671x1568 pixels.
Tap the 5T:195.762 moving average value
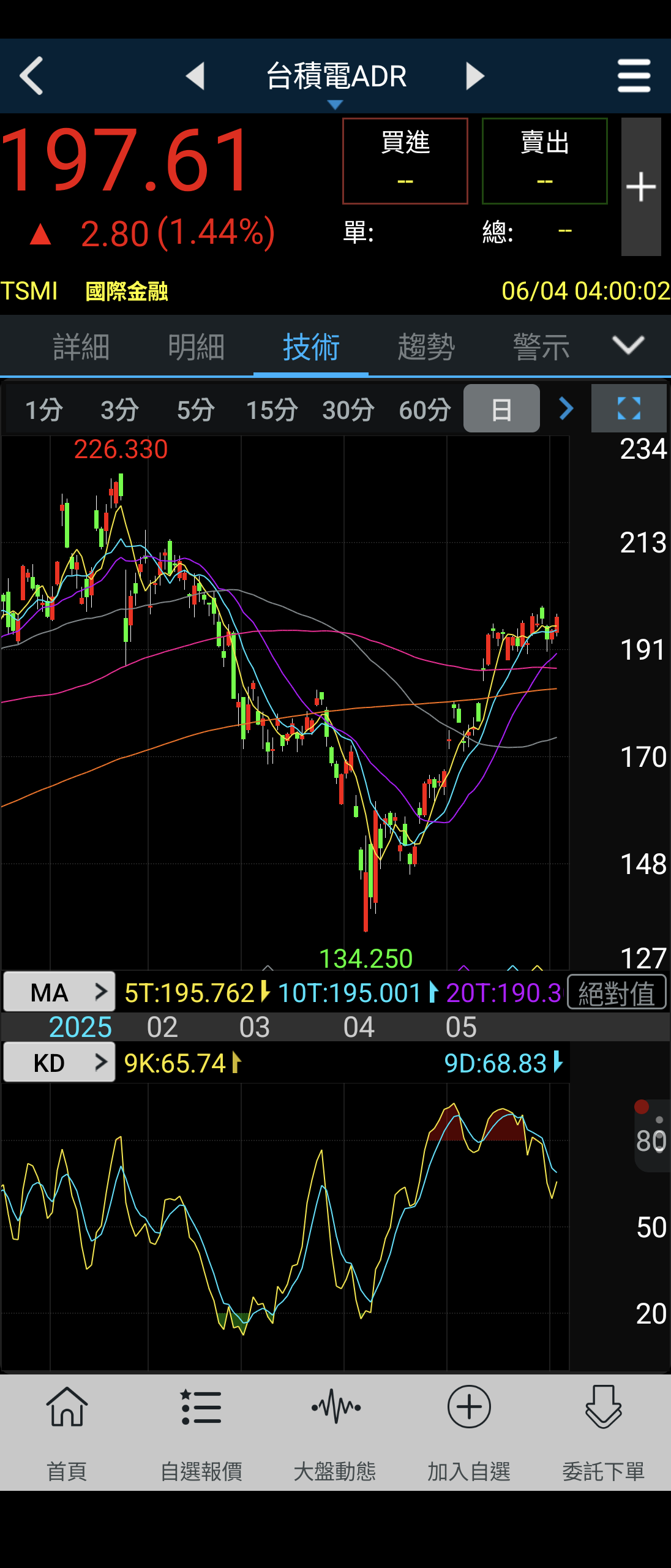click(189, 993)
